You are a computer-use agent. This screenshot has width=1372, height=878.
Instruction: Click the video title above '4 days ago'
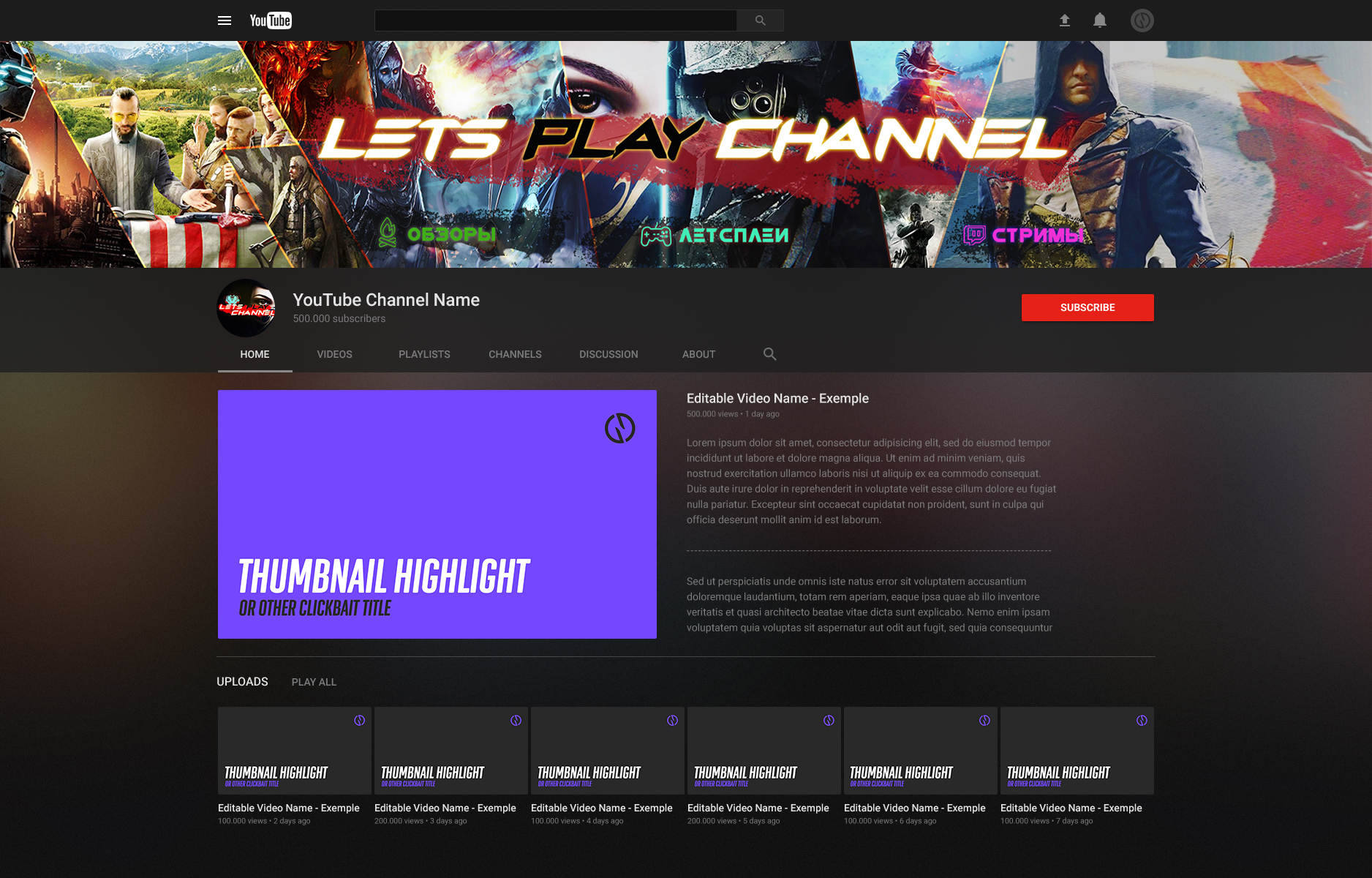(602, 808)
